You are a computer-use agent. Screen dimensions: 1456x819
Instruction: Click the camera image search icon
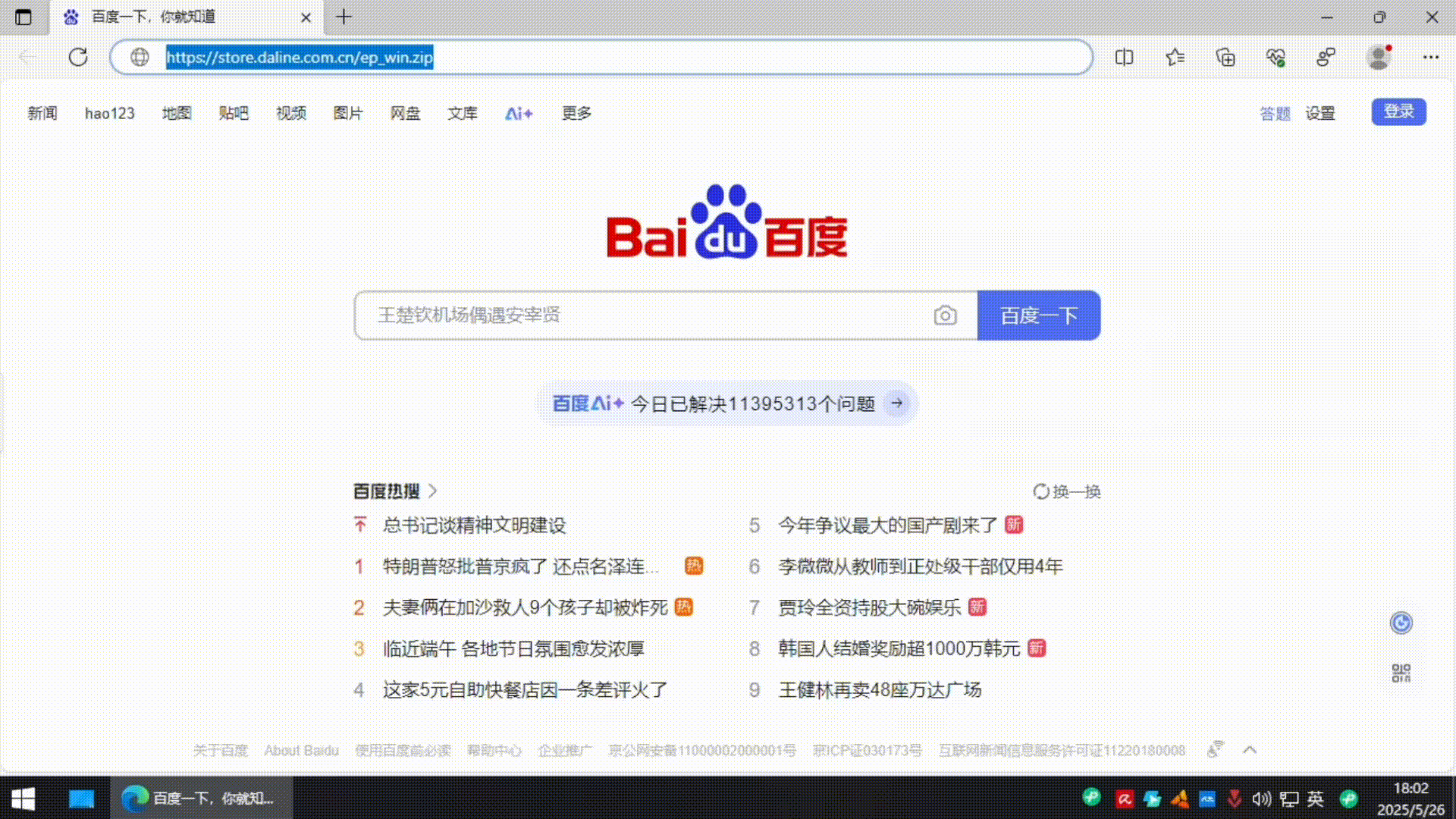coord(945,315)
